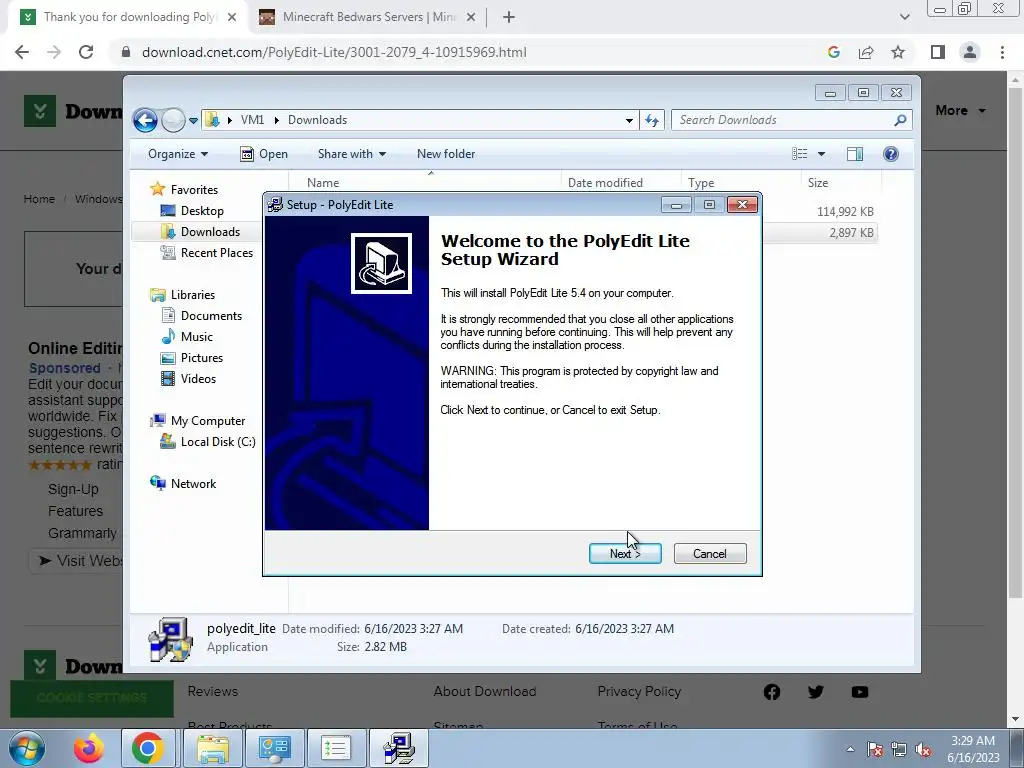Open CNET Twitter icon
The width and height of the screenshot is (1024, 768).
(x=816, y=692)
